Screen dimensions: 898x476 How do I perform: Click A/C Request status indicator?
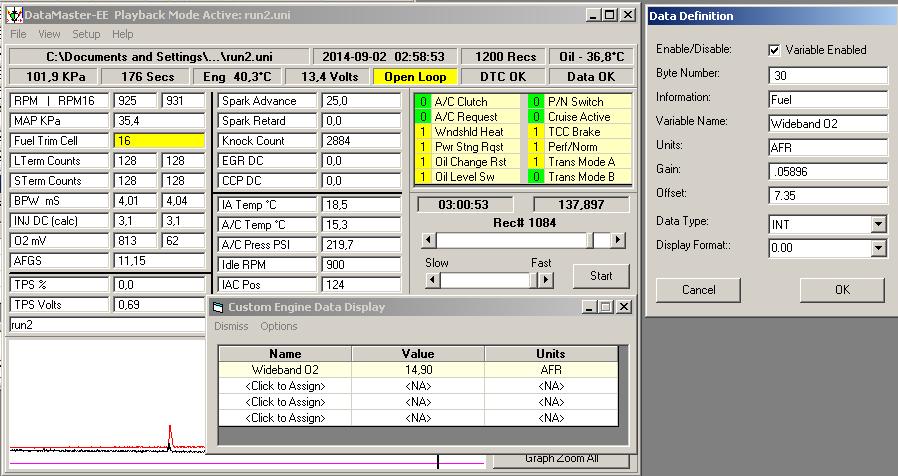(423, 117)
